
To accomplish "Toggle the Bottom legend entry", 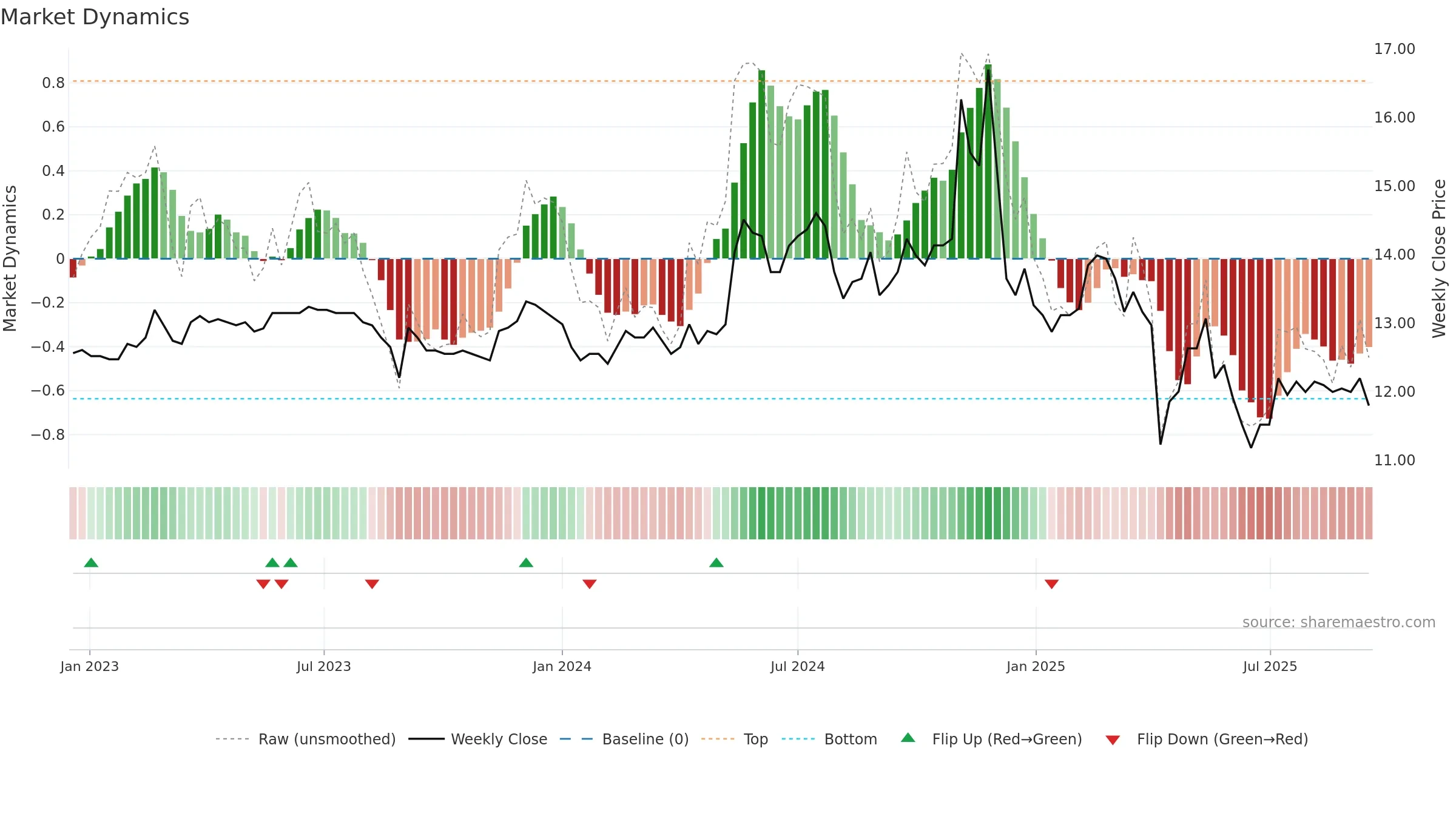I will (829, 739).
